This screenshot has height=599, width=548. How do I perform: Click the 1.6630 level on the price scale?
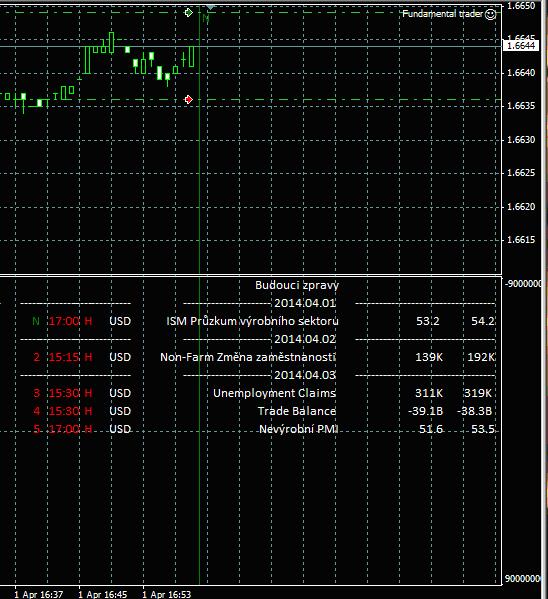pos(520,139)
